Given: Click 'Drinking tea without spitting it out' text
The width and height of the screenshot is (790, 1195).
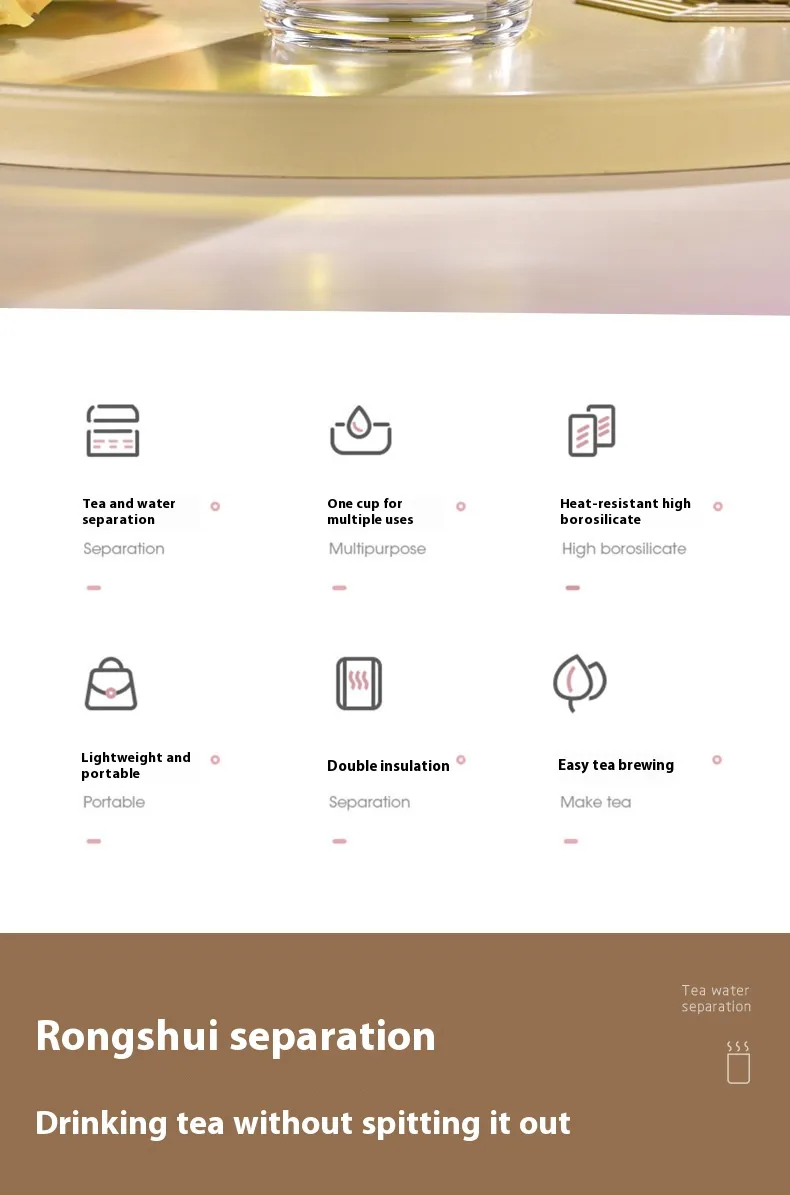Looking at the screenshot, I should pyautogui.click(x=302, y=1122).
